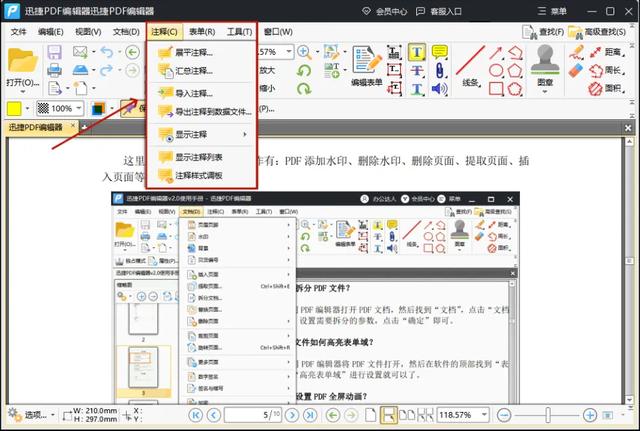Open the dropdown arrow next to the email icon
This screenshot has width=640, height=431.
94,52
